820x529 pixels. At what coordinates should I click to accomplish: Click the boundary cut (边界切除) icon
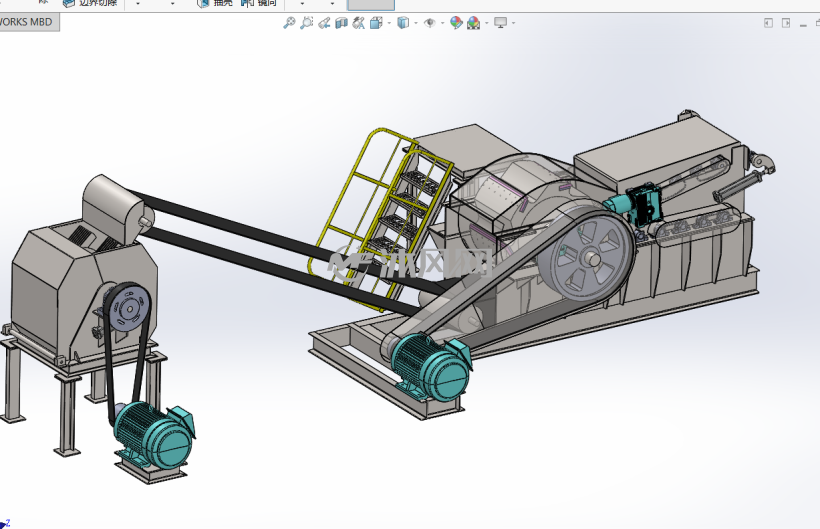[69, 3]
